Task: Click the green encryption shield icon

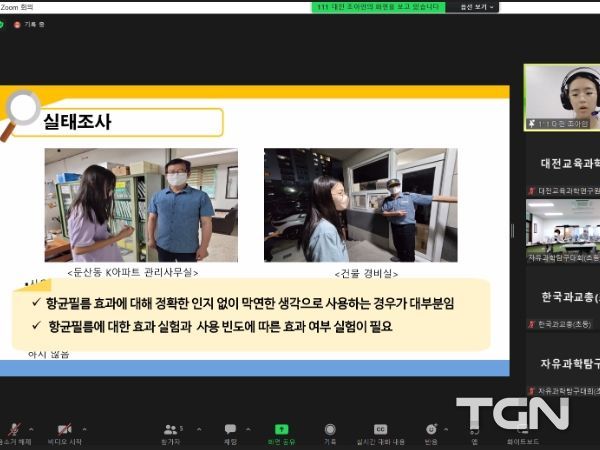Action: coord(2,24)
